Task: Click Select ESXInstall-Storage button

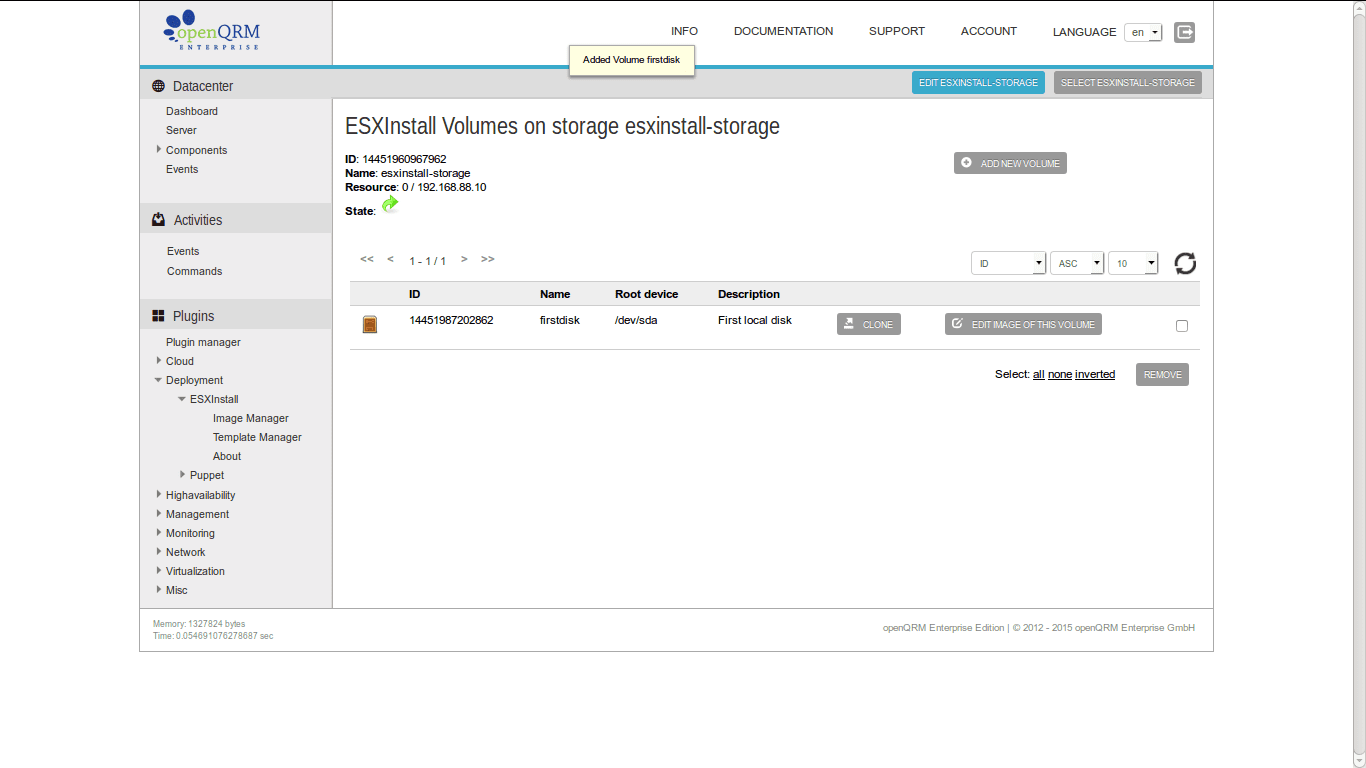Action: point(1128,83)
